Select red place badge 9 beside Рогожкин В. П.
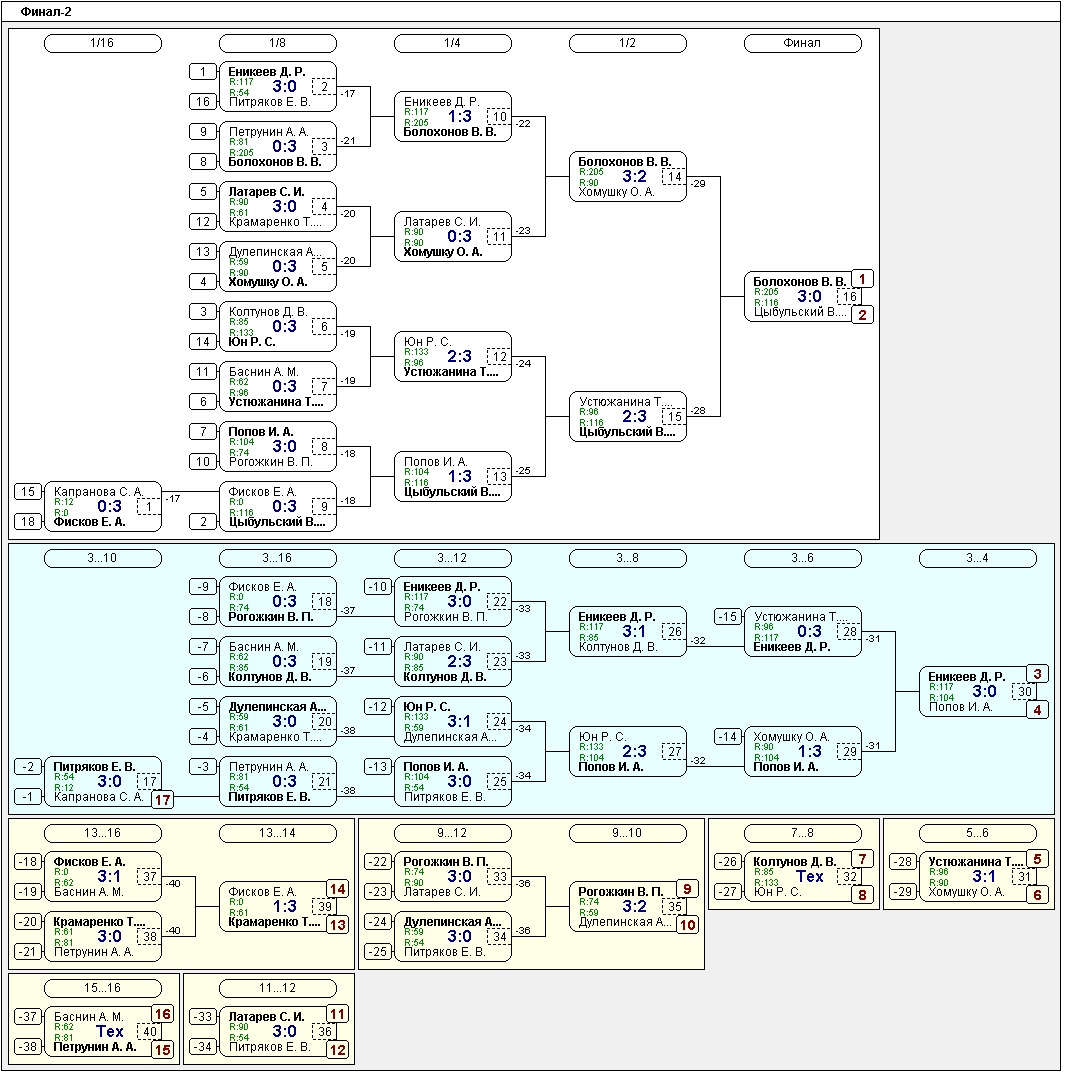Viewport: 1066px width, 1076px height. pos(687,889)
